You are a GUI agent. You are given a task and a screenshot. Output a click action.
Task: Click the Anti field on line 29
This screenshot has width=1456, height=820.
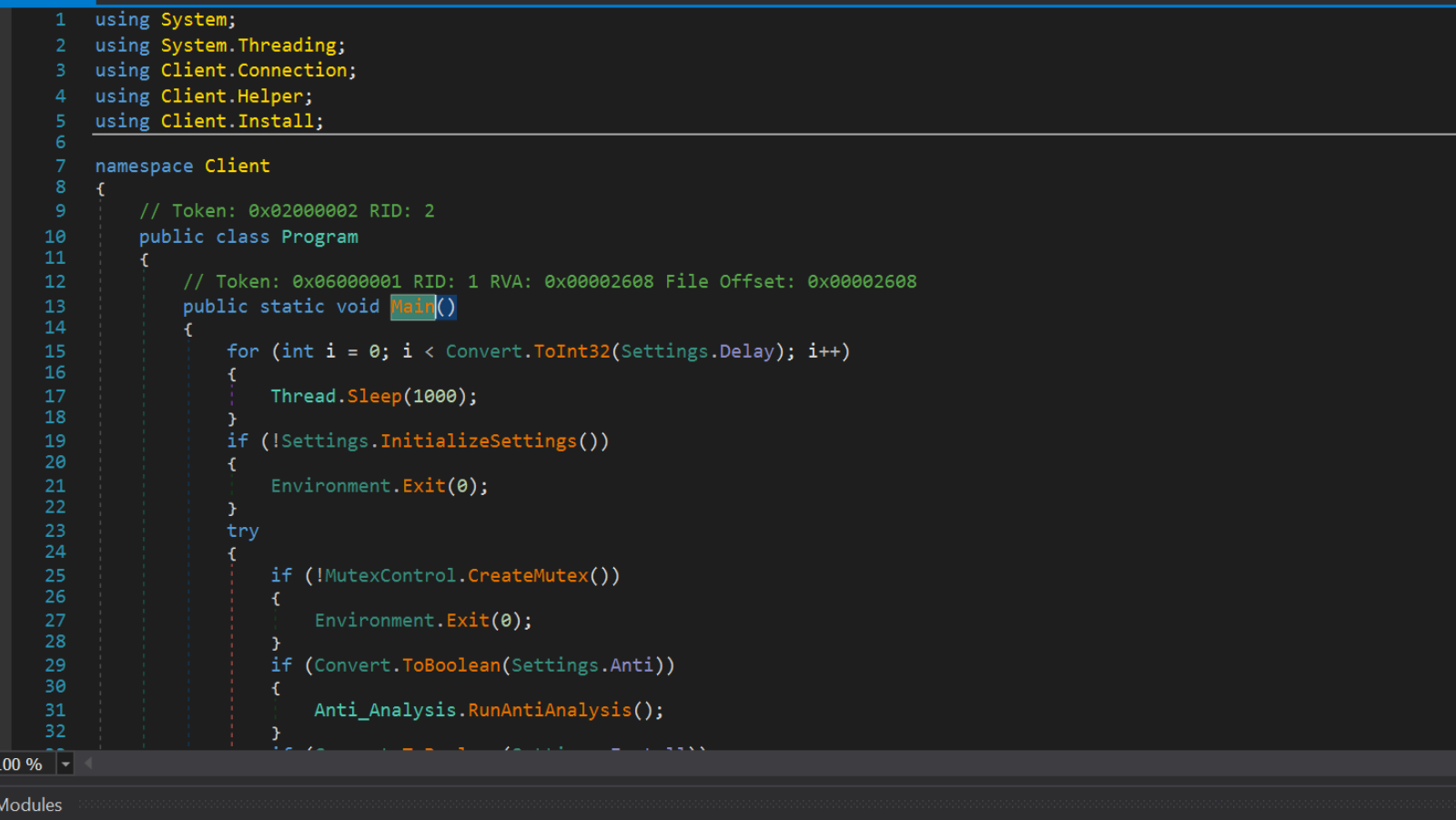[x=632, y=665]
